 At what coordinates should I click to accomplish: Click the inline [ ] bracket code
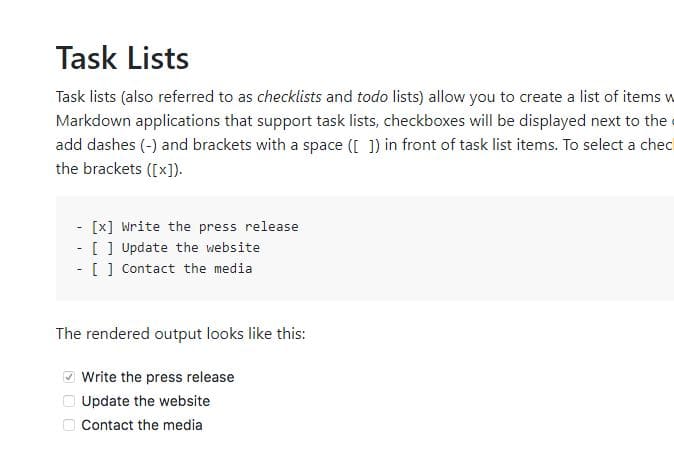tap(364, 145)
